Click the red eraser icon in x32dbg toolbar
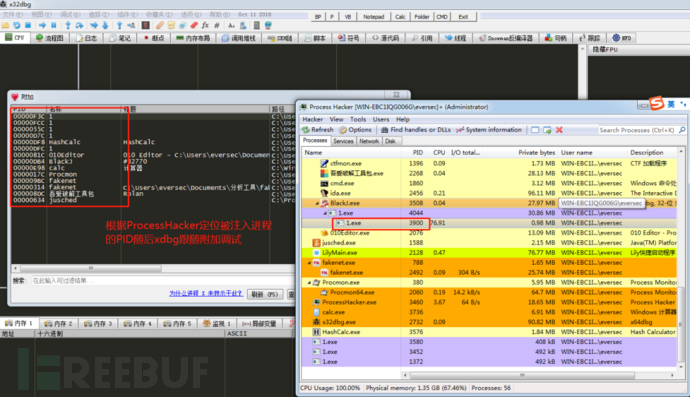 pyautogui.click(x=194, y=26)
